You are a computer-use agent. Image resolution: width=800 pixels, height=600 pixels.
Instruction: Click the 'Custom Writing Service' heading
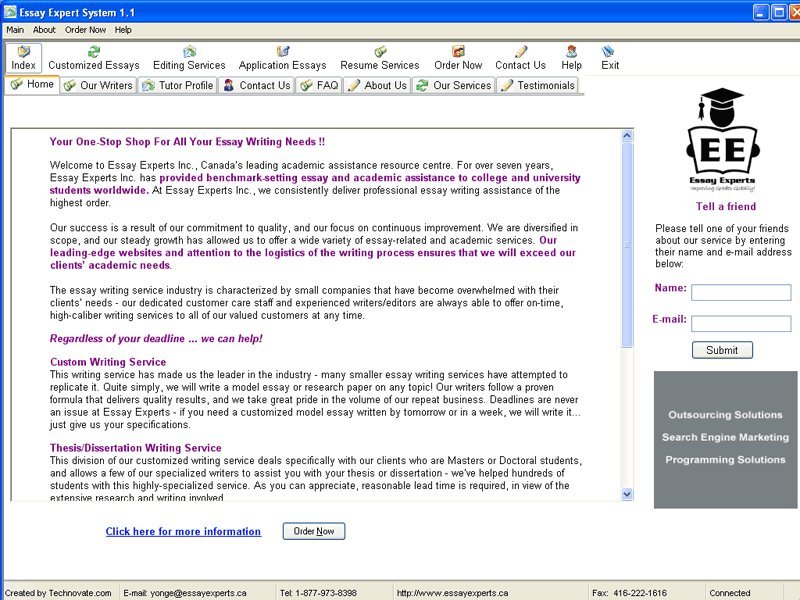tap(108, 362)
